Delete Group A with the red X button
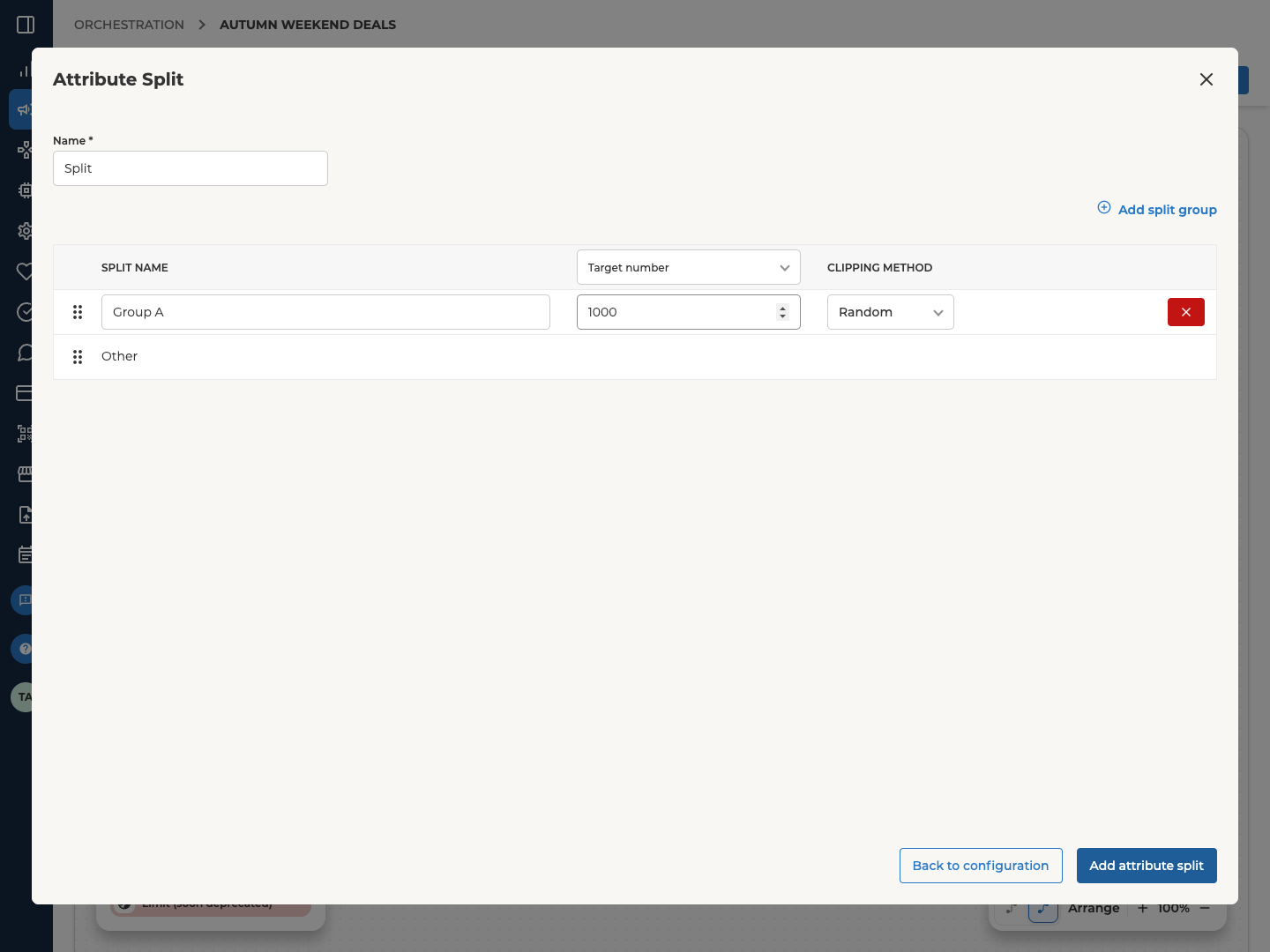 click(x=1186, y=312)
